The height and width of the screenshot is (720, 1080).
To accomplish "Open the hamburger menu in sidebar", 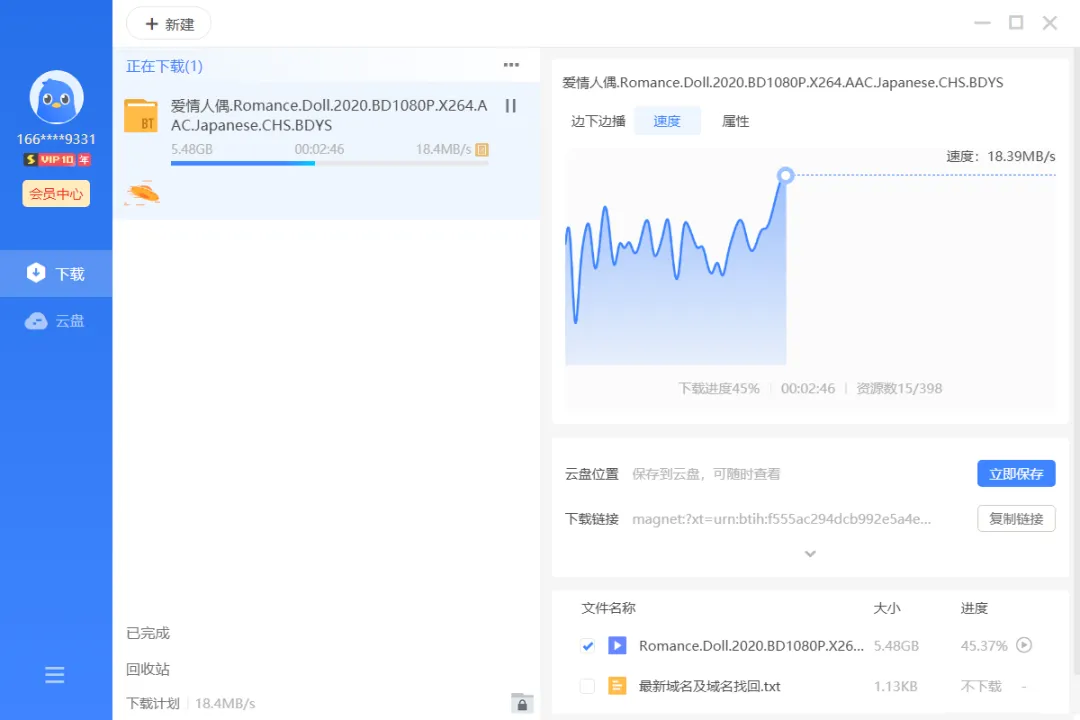I will pyautogui.click(x=54, y=675).
